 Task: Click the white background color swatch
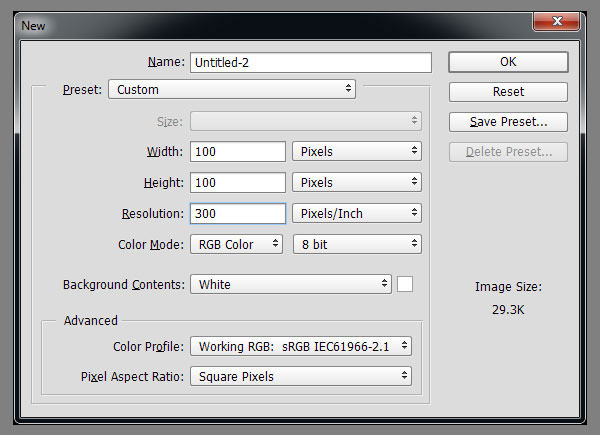405,284
